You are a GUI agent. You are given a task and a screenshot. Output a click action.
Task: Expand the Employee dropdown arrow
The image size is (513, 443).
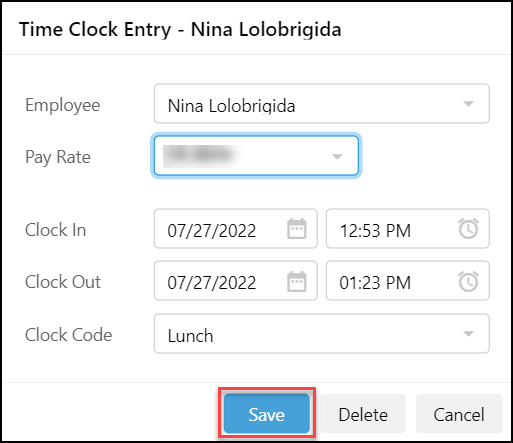tap(468, 104)
